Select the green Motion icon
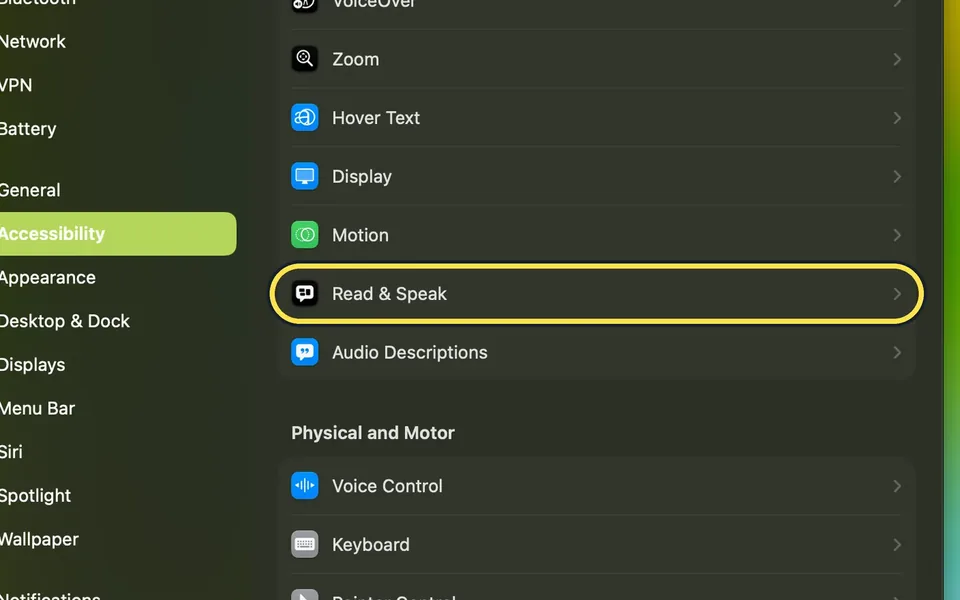 [304, 235]
